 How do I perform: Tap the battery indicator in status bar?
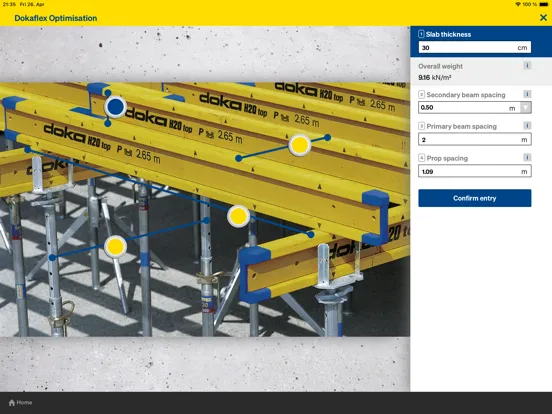[x=544, y=4]
